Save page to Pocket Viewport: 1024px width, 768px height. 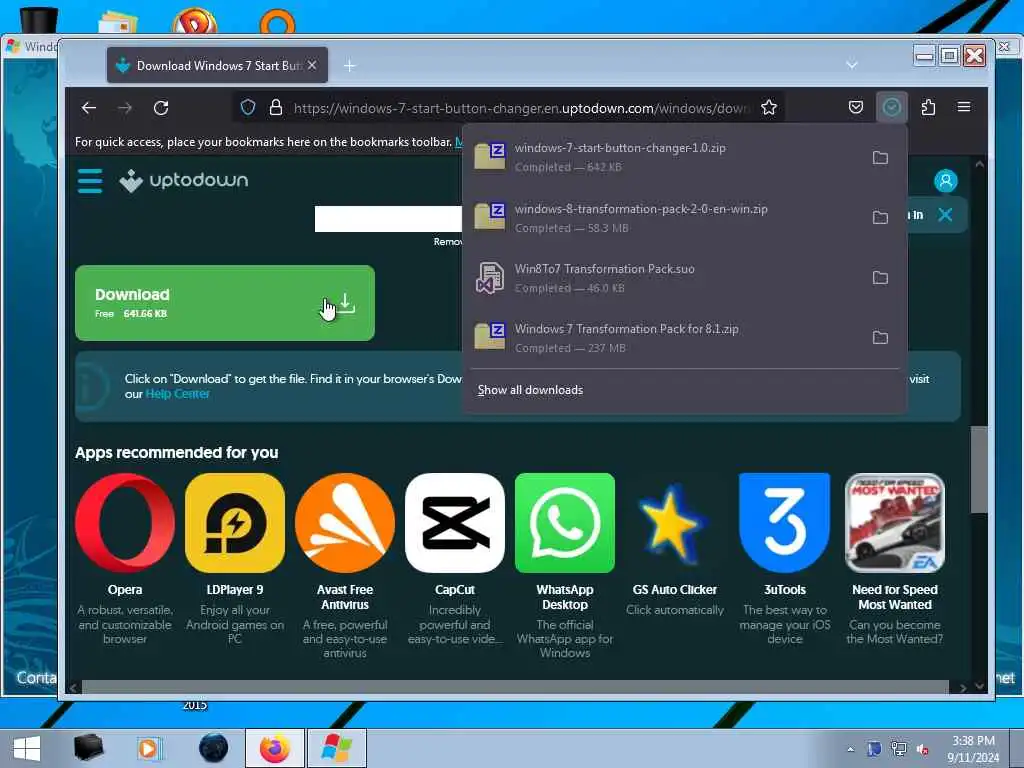(x=856, y=107)
